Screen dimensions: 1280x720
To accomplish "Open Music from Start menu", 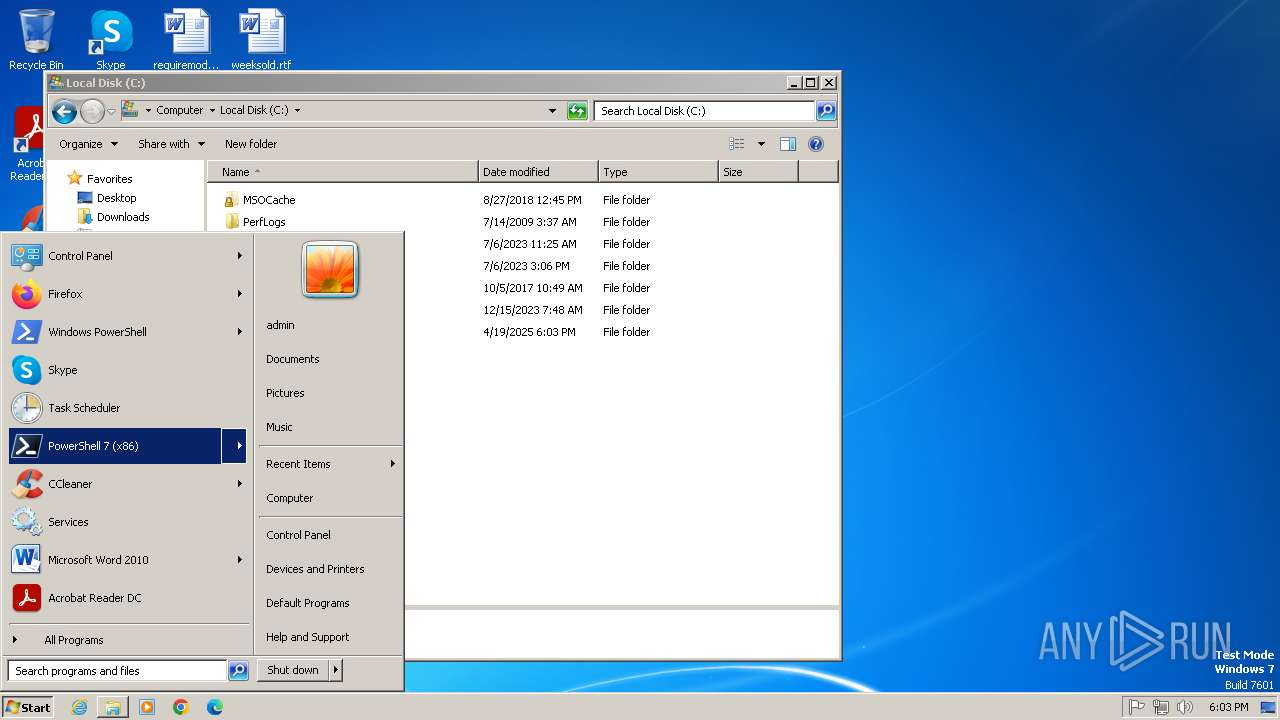I will pos(279,427).
